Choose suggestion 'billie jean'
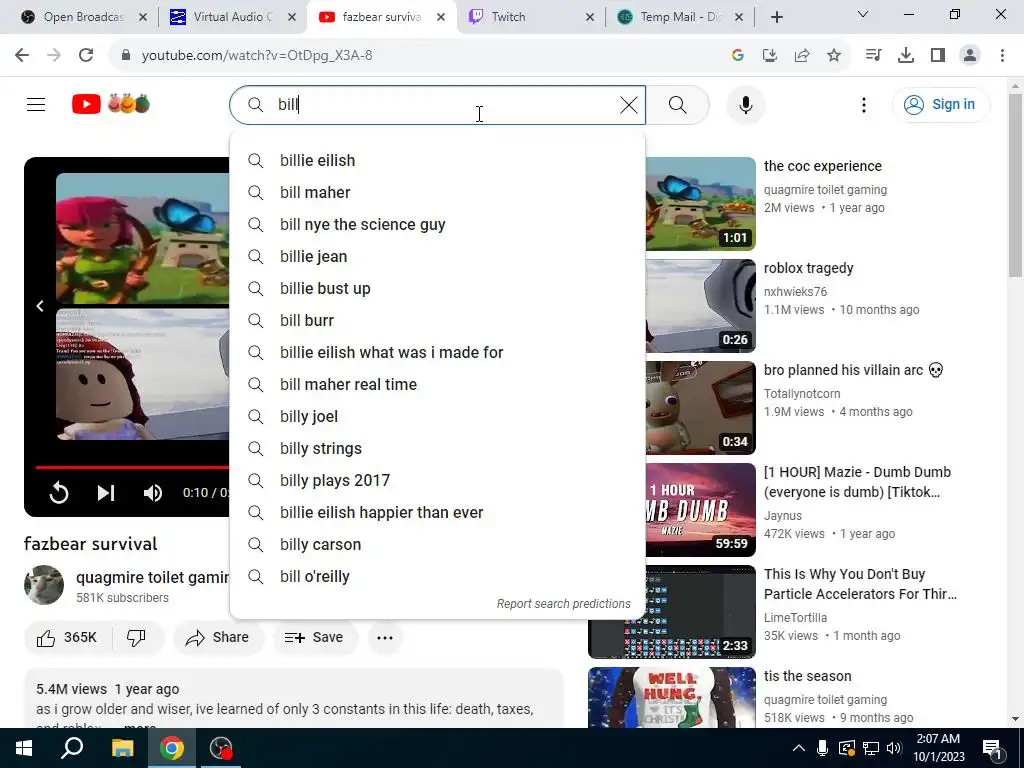The height and width of the screenshot is (768, 1024). [x=438, y=257]
